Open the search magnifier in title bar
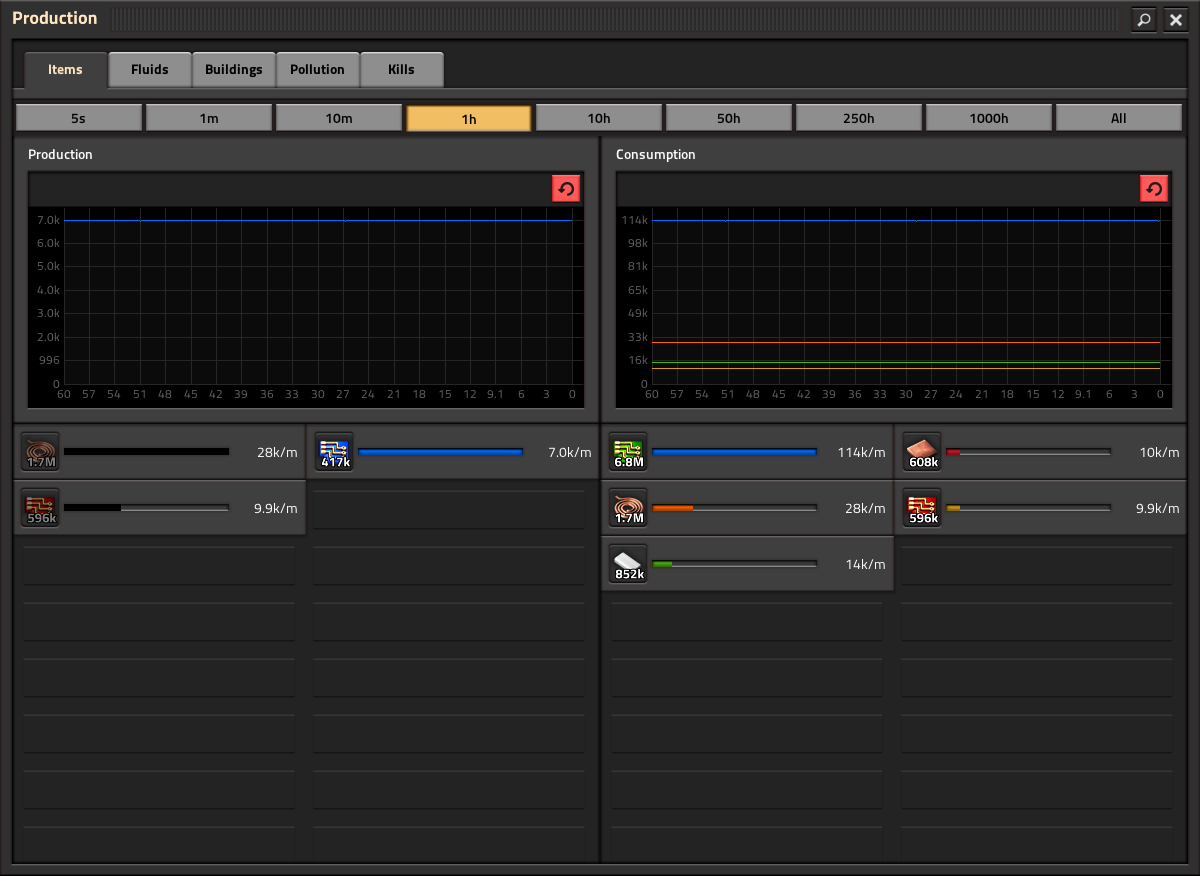The height and width of the screenshot is (876, 1200). click(x=1144, y=19)
